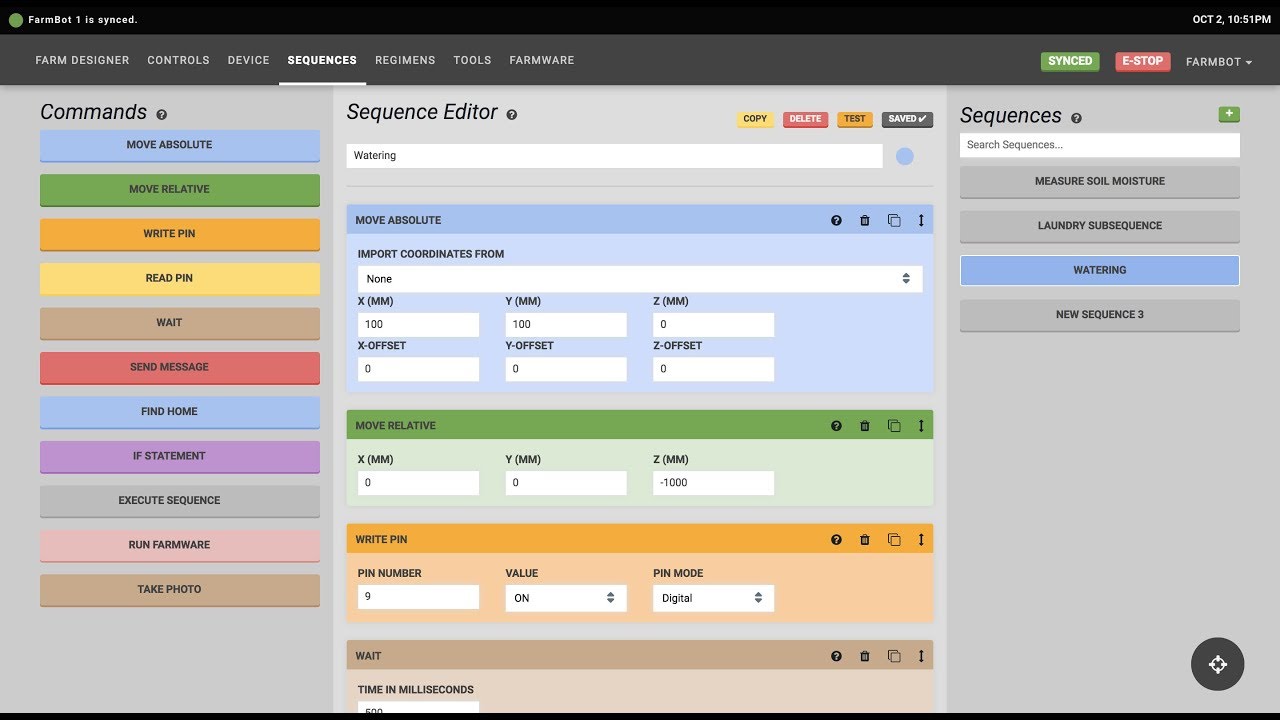Add an If Statement command

pyautogui.click(x=180, y=456)
